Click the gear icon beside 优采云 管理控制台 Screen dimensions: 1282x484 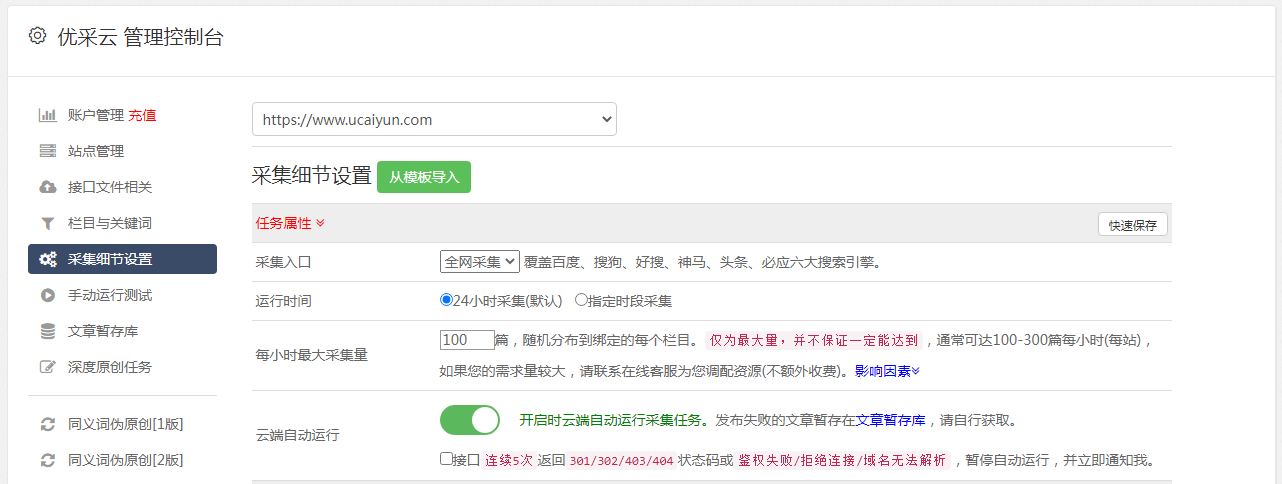[x=37, y=36]
